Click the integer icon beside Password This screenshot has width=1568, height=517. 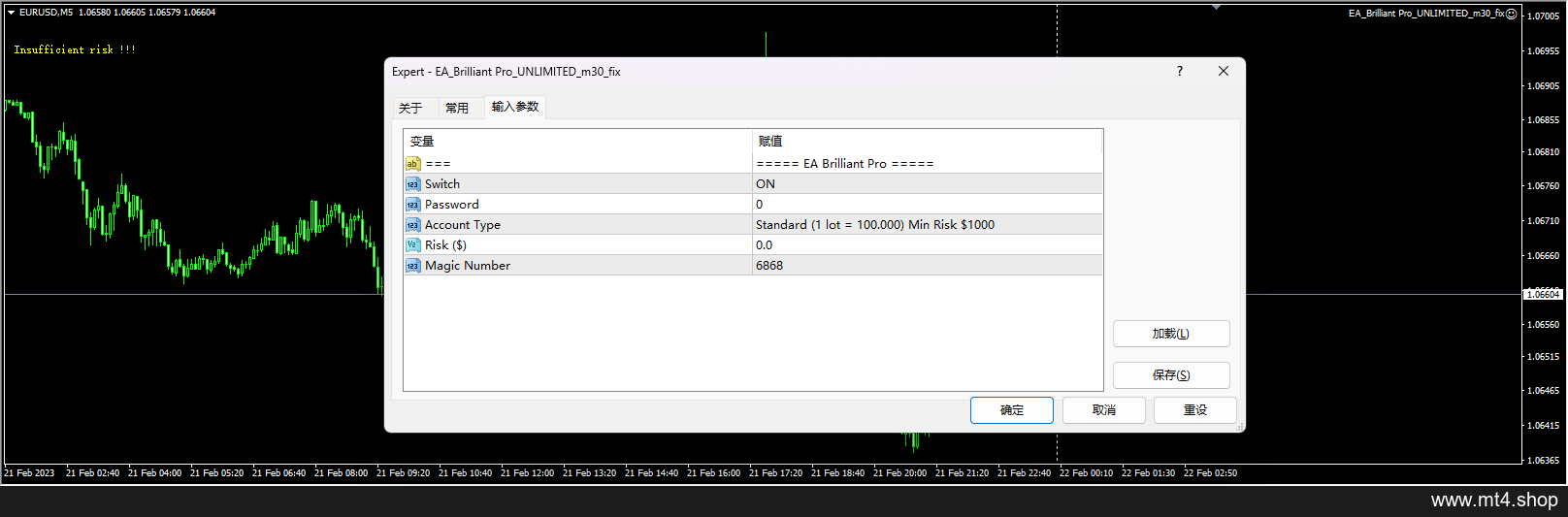coord(413,205)
